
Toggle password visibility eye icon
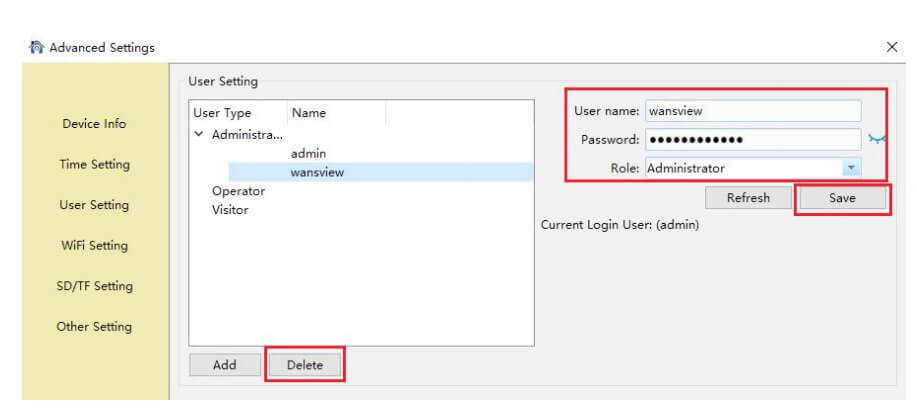pyautogui.click(x=877, y=139)
